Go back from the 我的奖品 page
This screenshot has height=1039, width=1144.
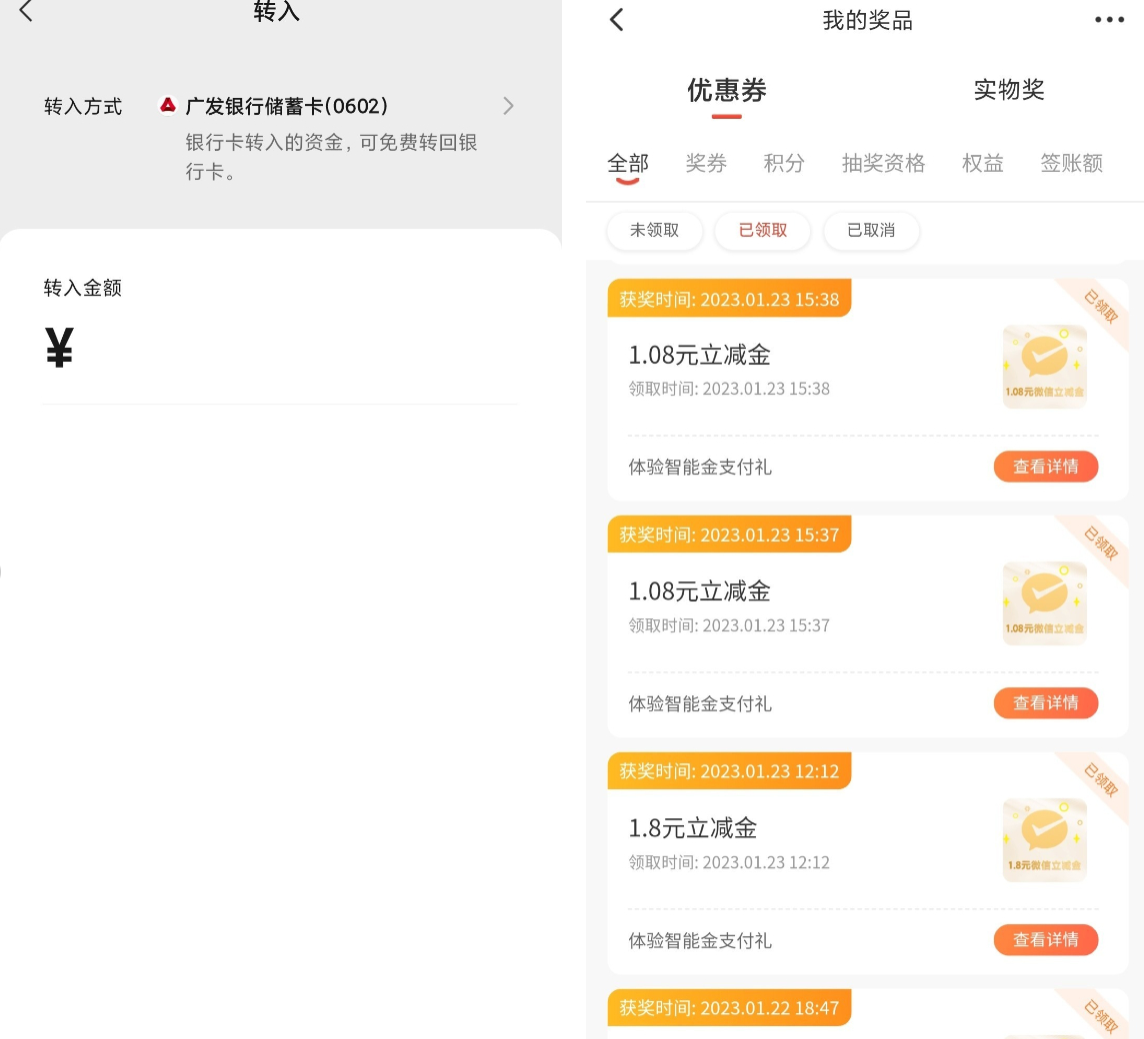point(617,20)
